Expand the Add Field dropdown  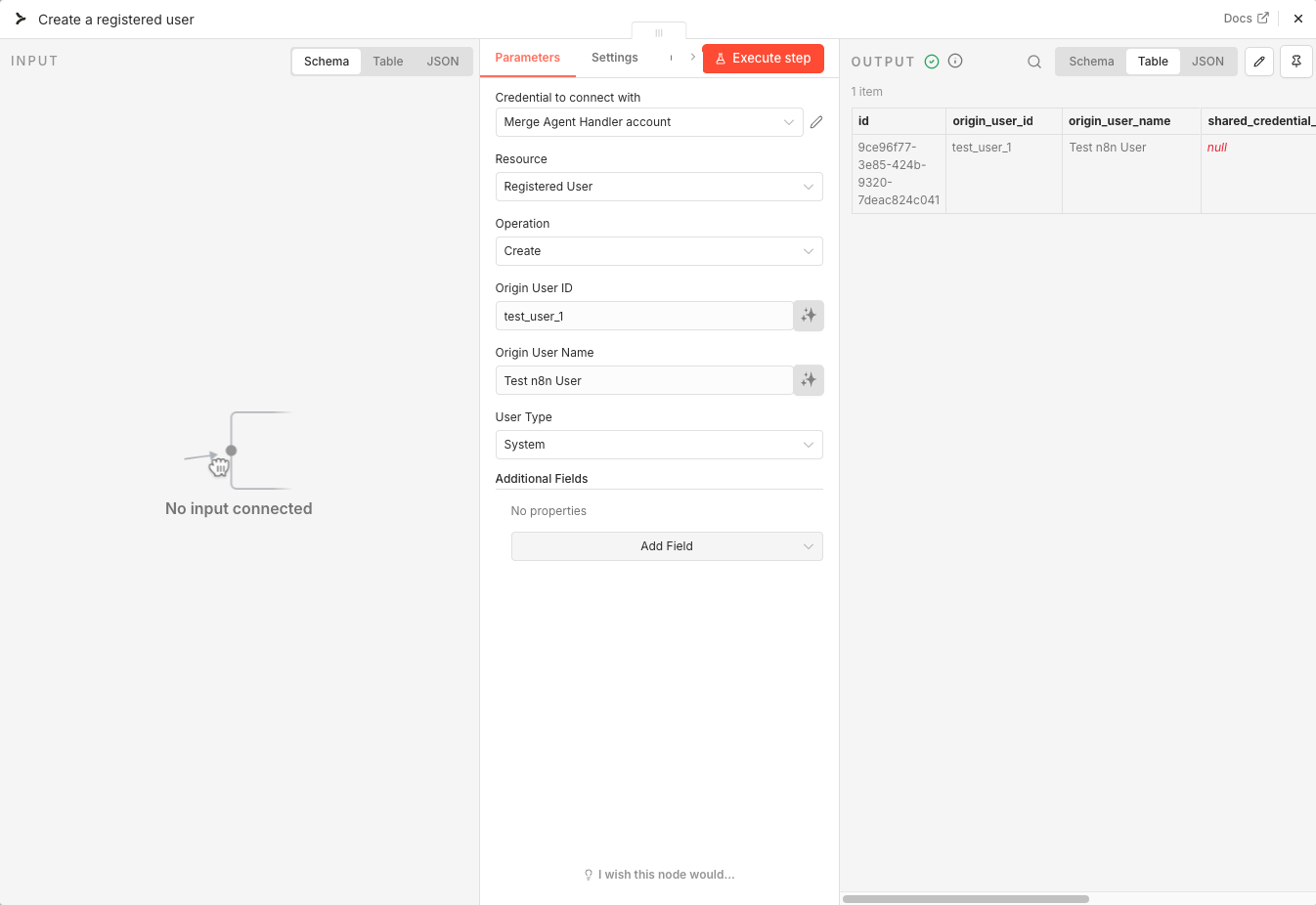tap(667, 546)
